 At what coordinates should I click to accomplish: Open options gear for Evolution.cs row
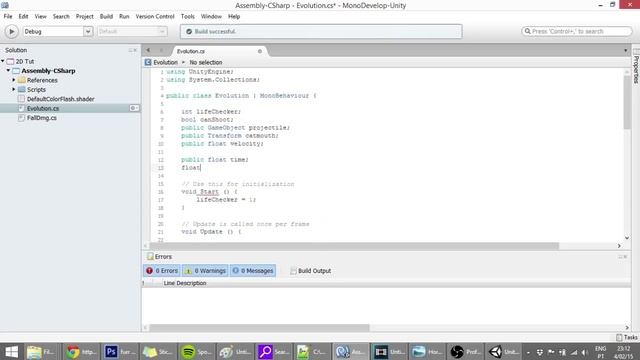tap(134, 108)
